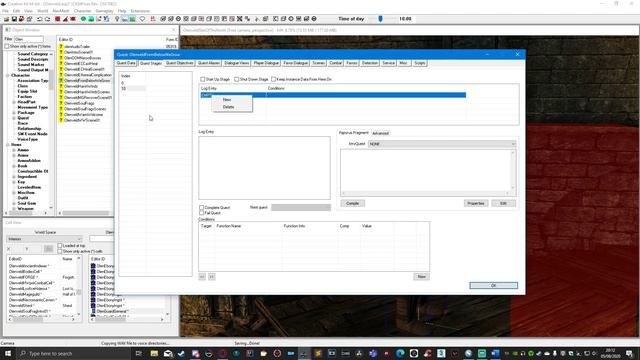Click the right arrow button below Conditions list
This screenshot has width=640, height=360.
(x=211, y=277)
